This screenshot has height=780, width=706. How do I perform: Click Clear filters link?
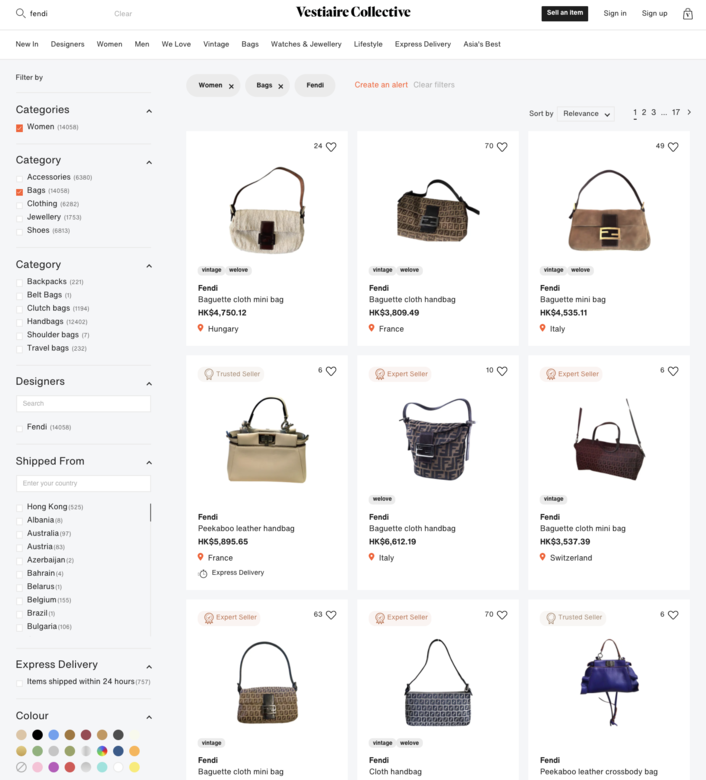tap(434, 85)
